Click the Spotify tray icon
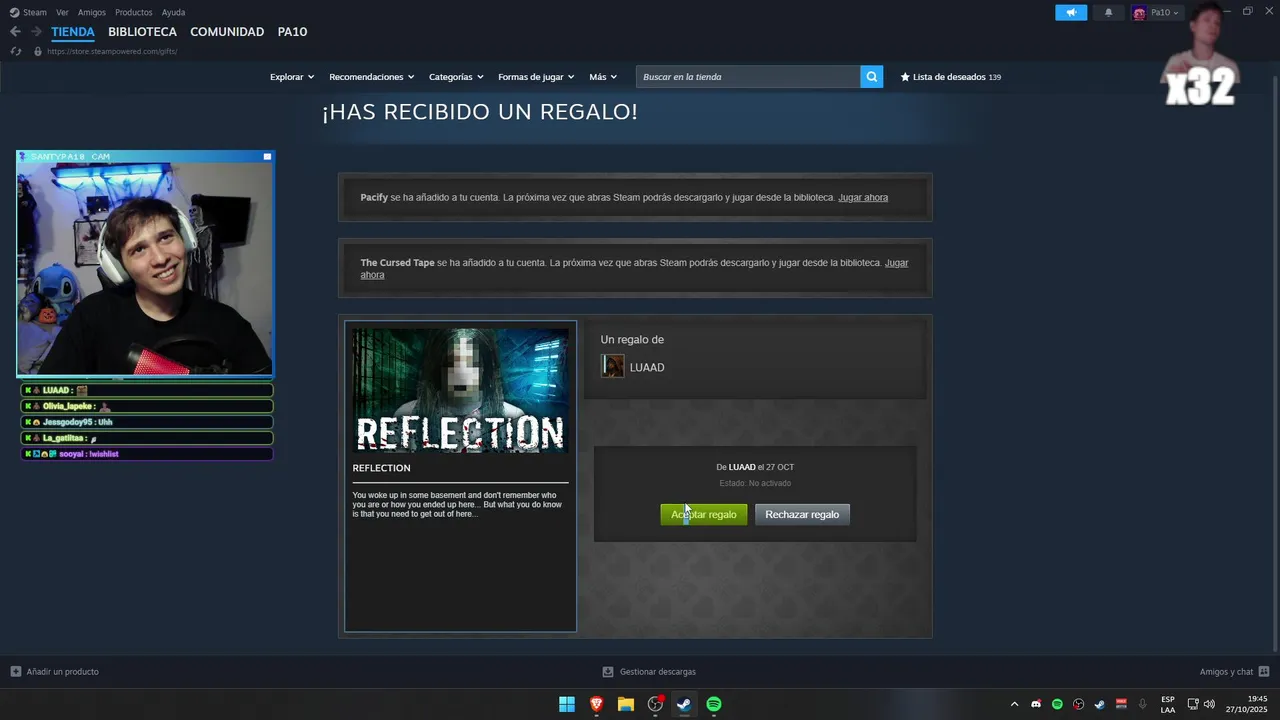Viewport: 1280px width, 720px height. pos(1057,704)
